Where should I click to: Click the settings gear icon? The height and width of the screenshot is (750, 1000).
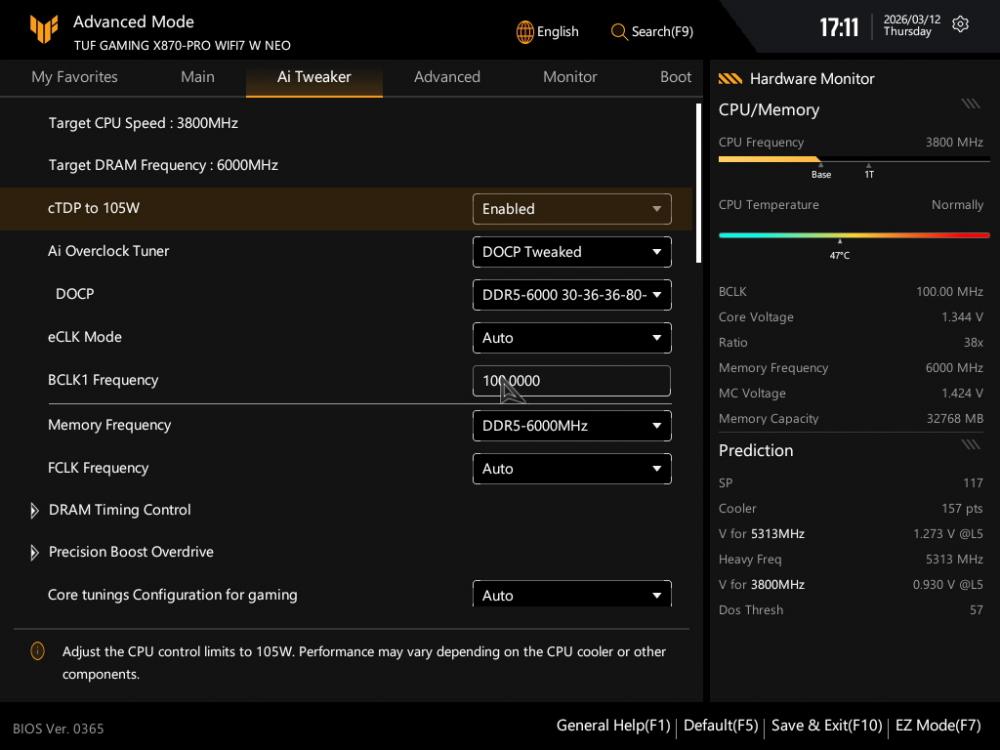(x=960, y=25)
